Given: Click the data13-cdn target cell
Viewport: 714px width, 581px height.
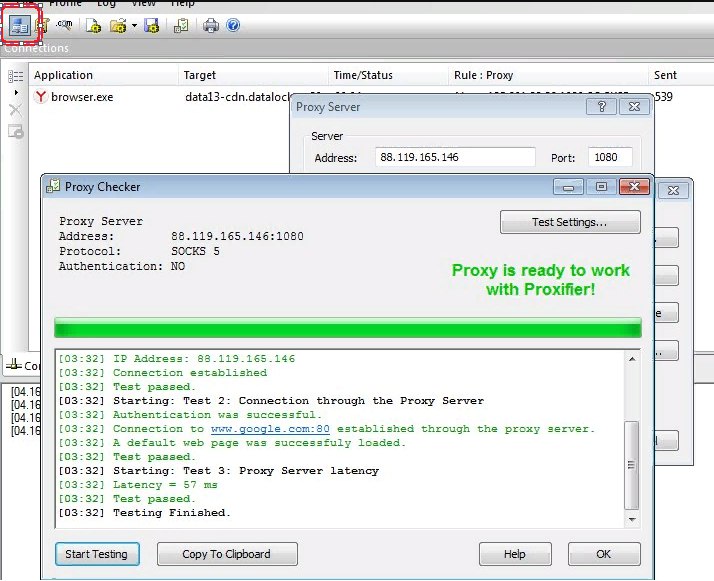Looking at the screenshot, I should tap(238, 97).
